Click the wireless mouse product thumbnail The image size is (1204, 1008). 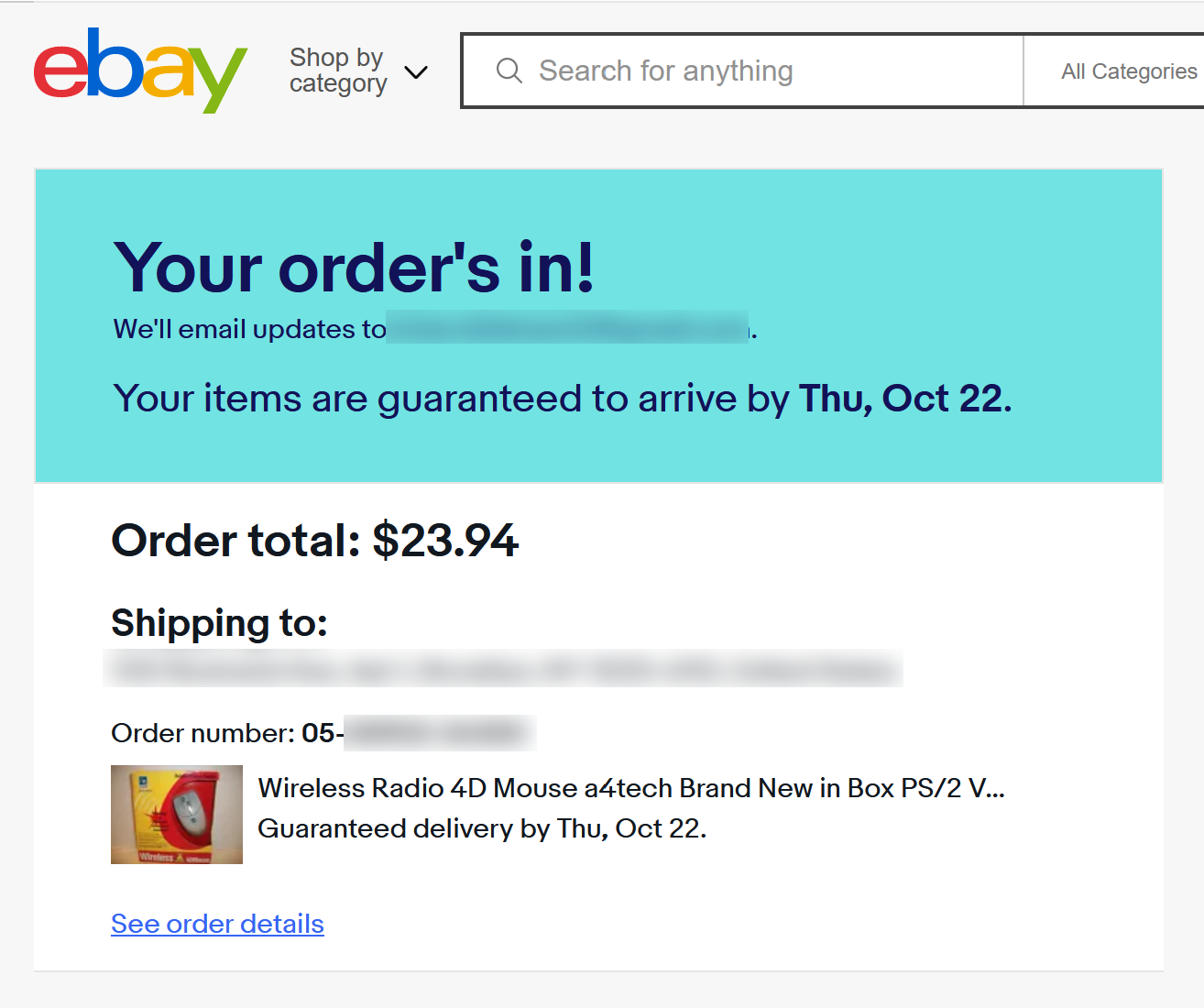(x=177, y=815)
